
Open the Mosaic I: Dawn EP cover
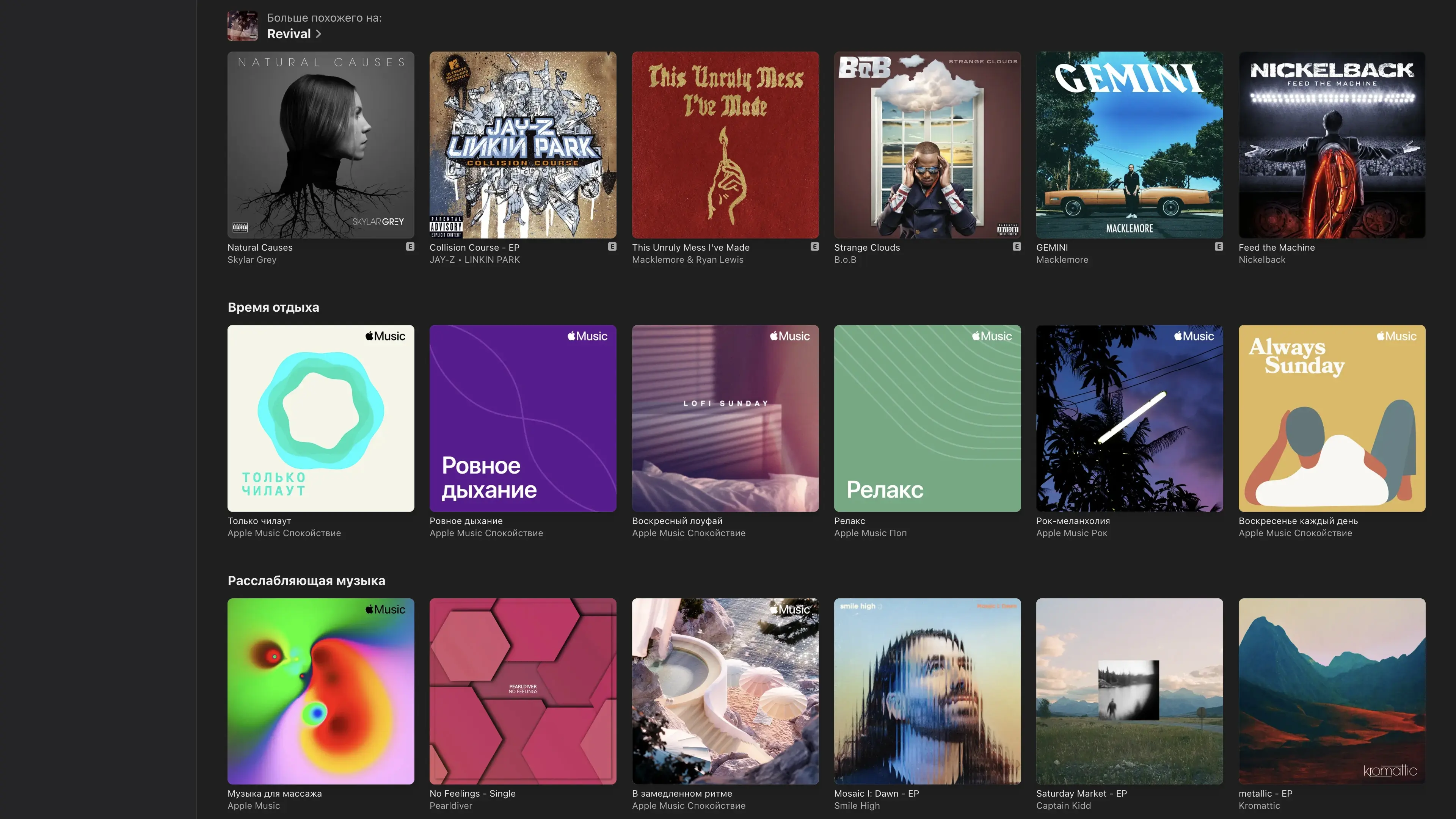927,691
